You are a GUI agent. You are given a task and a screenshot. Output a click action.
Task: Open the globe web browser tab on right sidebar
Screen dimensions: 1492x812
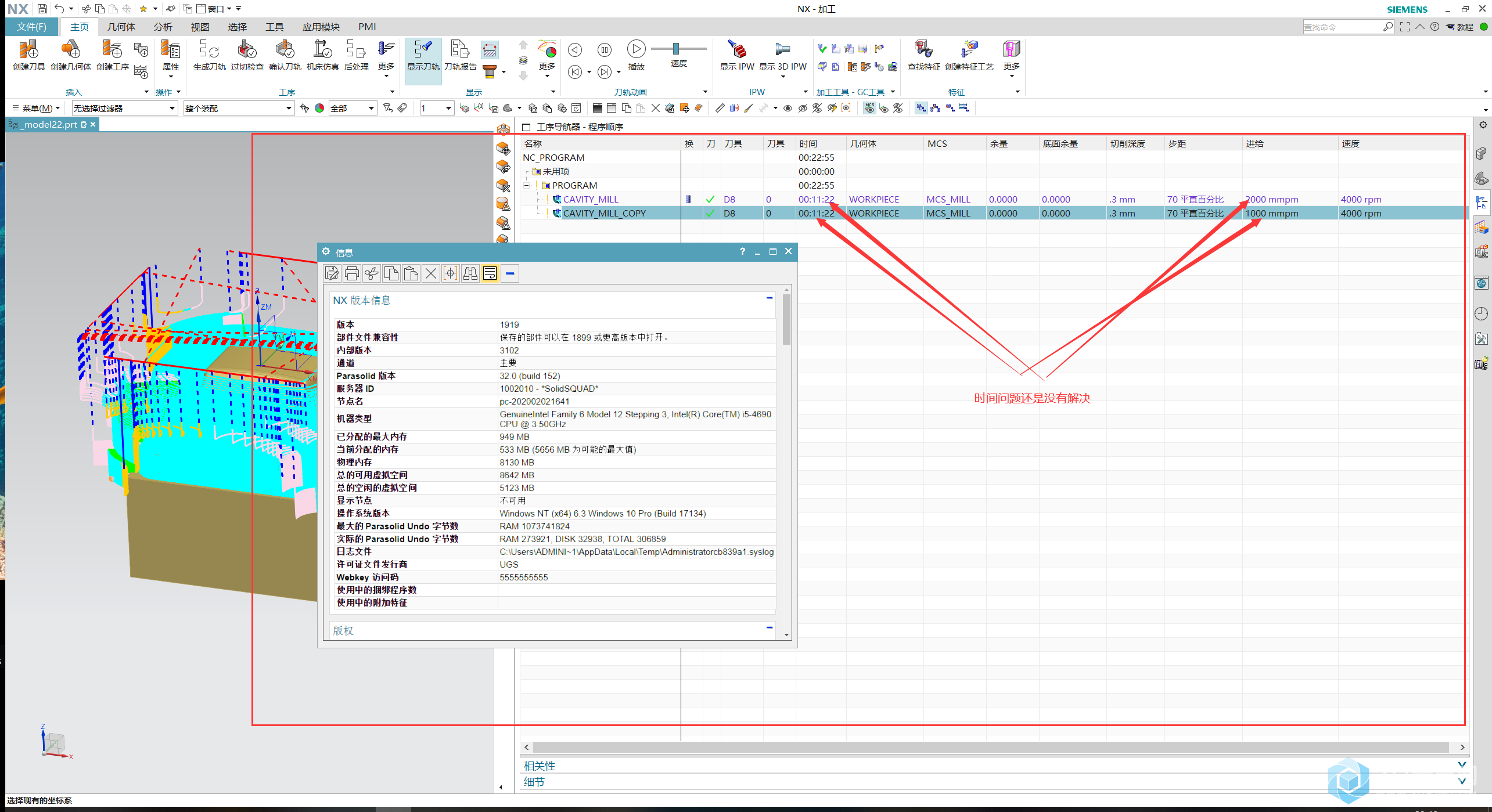pos(1481,283)
